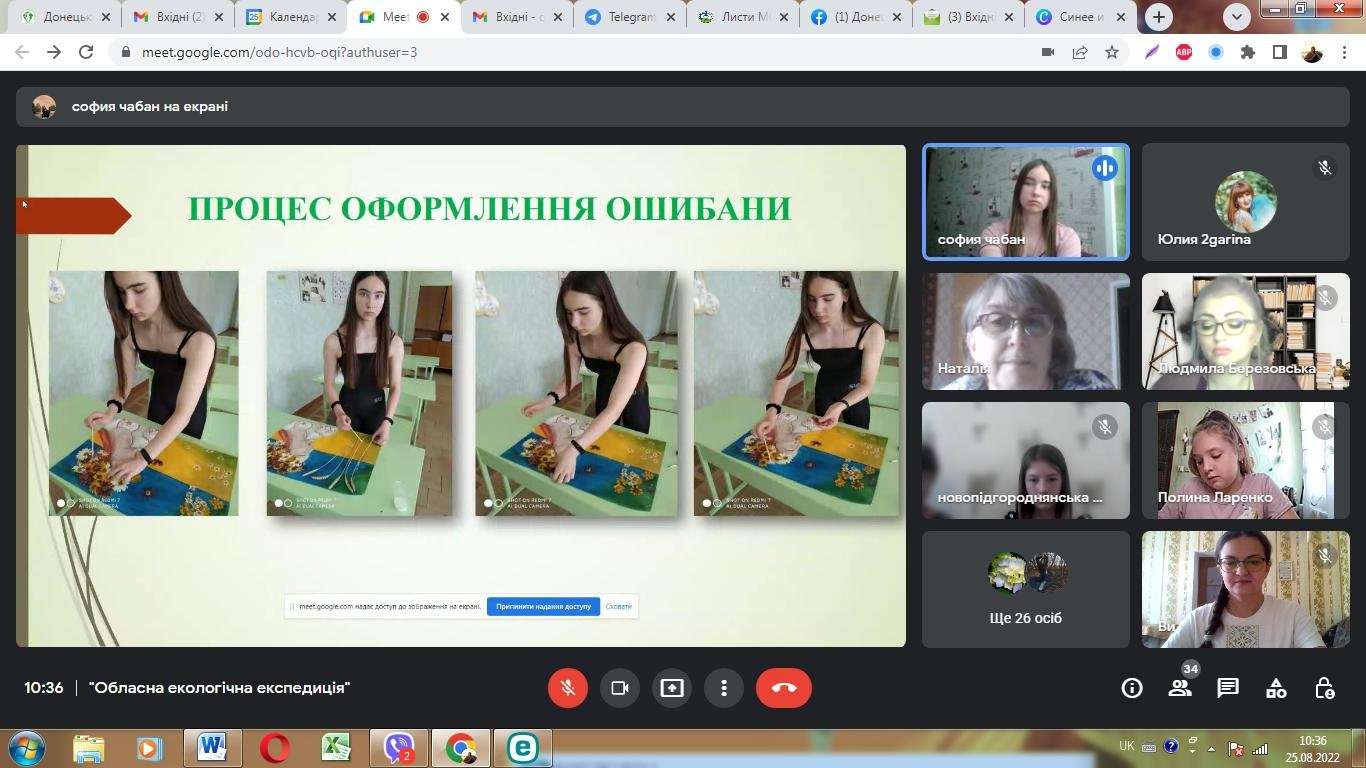
Task: Click the UK language indicator in tray
Action: 1127,746
